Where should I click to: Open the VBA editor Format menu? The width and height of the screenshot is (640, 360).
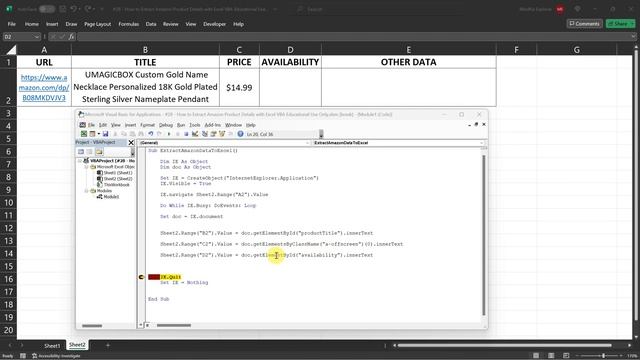coord(147,125)
